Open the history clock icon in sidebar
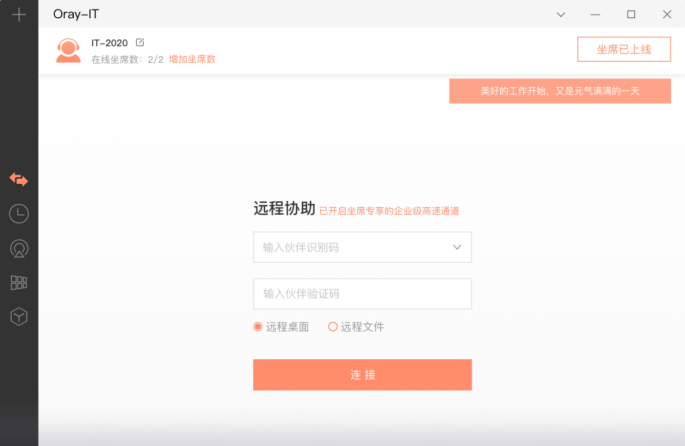The width and height of the screenshot is (685, 446). click(18, 213)
